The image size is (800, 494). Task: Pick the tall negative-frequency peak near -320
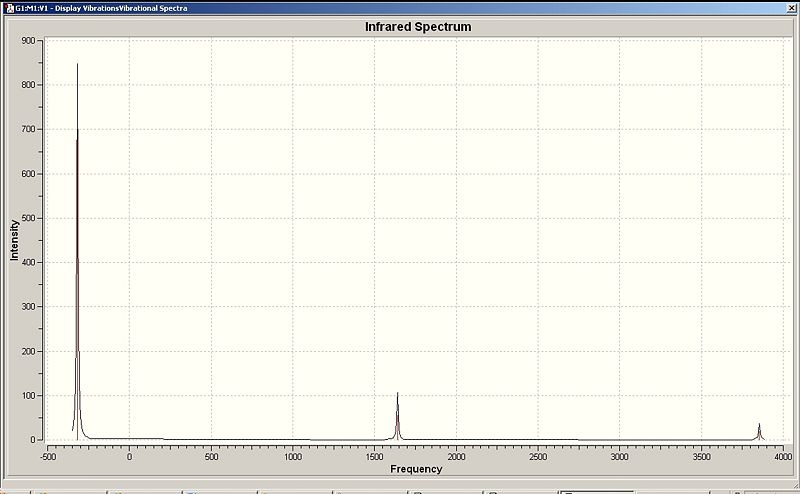tap(78, 250)
